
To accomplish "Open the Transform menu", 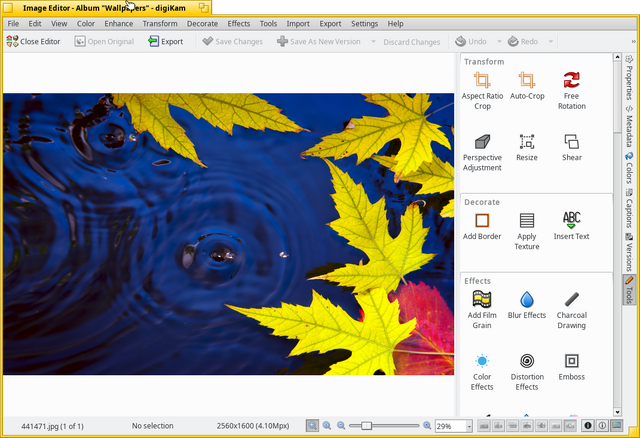I will 160,24.
